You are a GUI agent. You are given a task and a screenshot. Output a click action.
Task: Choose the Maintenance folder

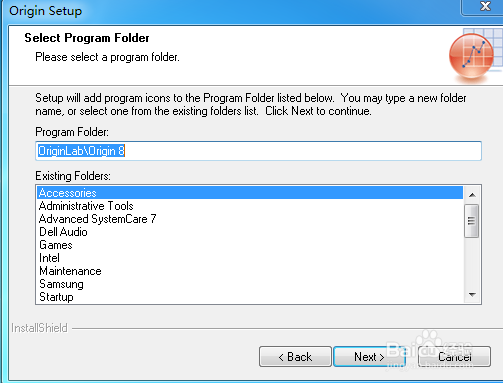(250, 271)
